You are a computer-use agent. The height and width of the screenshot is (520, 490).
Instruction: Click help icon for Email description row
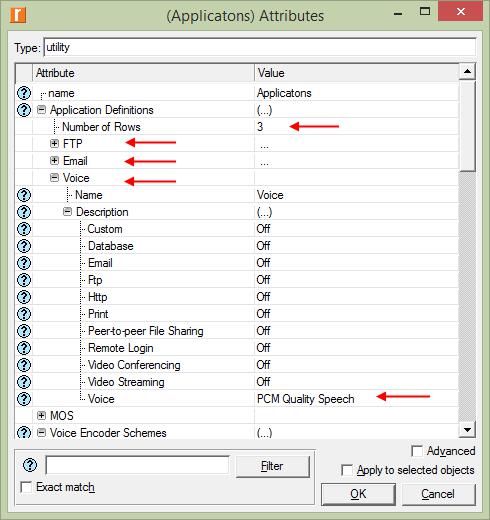pyautogui.click(x=24, y=263)
